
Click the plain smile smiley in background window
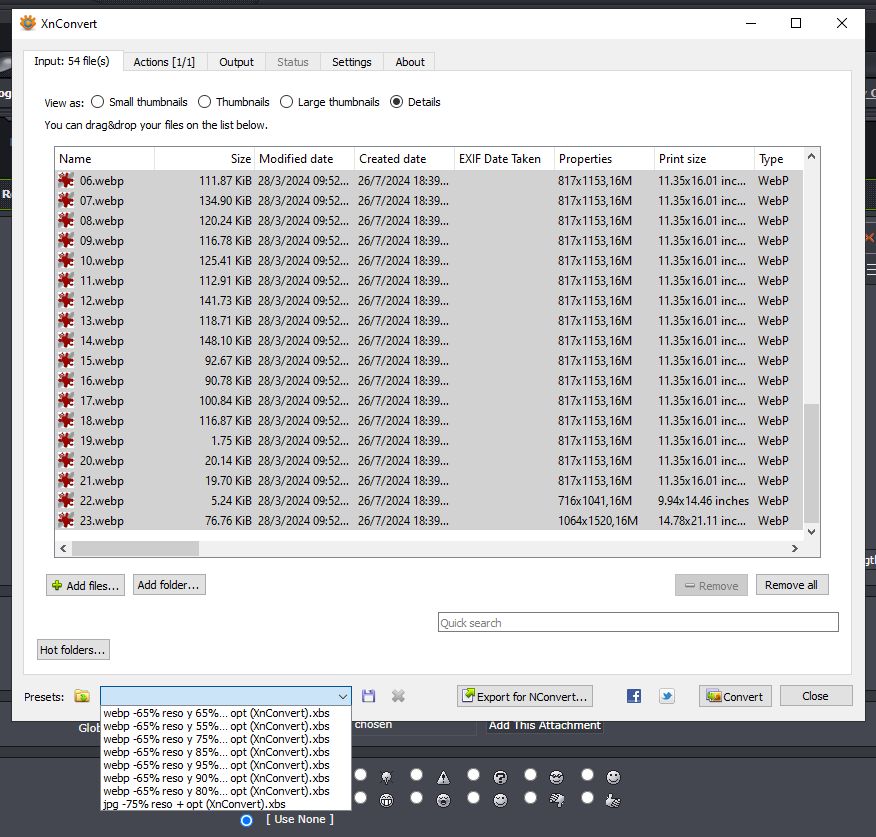click(x=613, y=777)
